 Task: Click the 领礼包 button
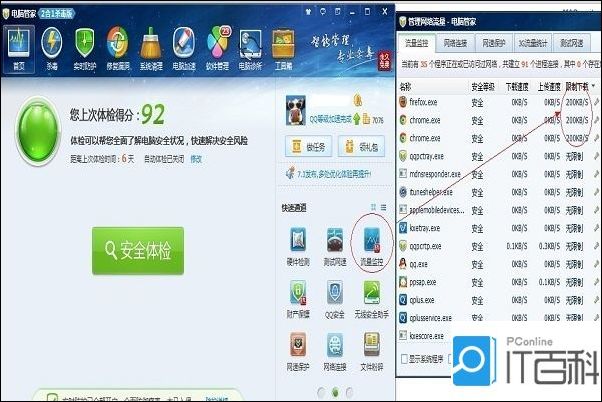click(361, 146)
